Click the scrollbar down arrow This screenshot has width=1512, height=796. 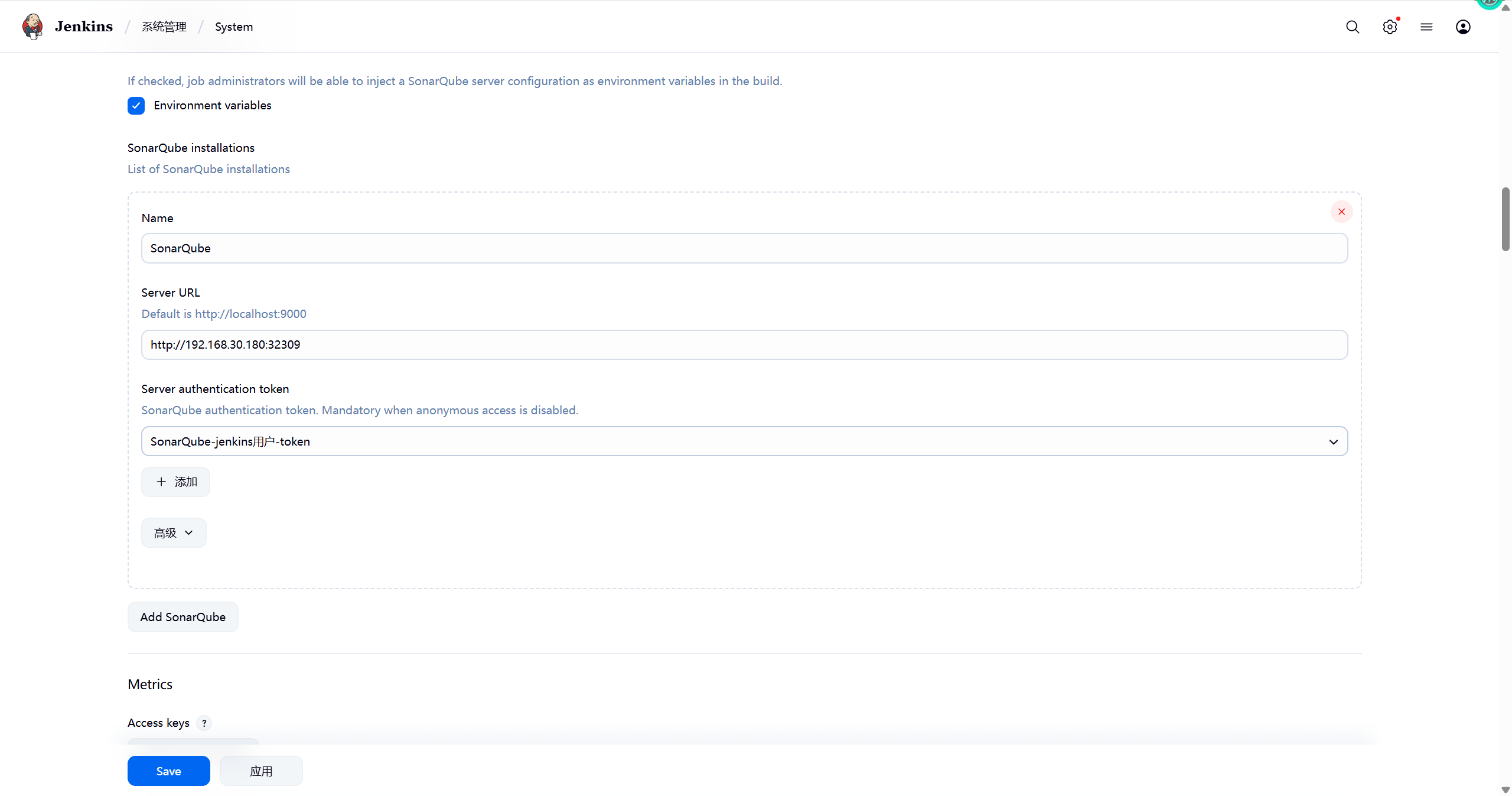point(1506,790)
